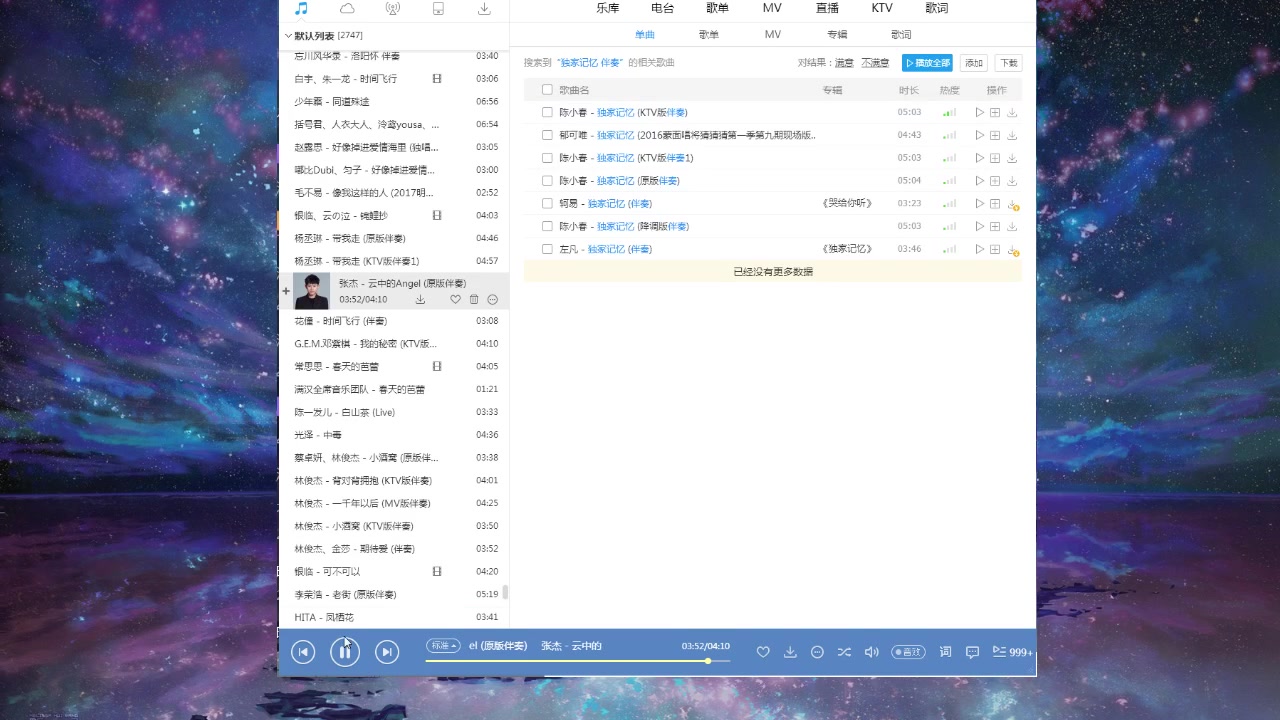Click the 播放全部 button
The width and height of the screenshot is (1280, 720).
point(927,63)
